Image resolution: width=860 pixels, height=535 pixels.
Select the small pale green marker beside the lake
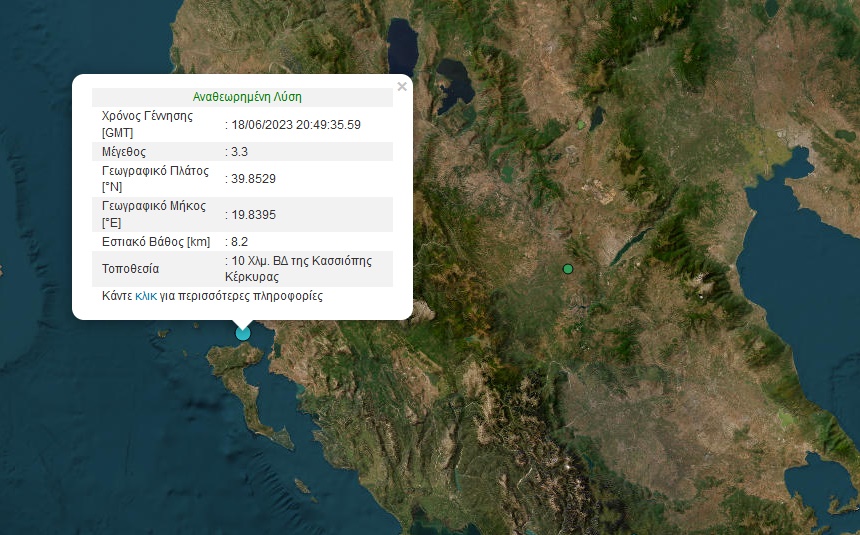click(581, 125)
